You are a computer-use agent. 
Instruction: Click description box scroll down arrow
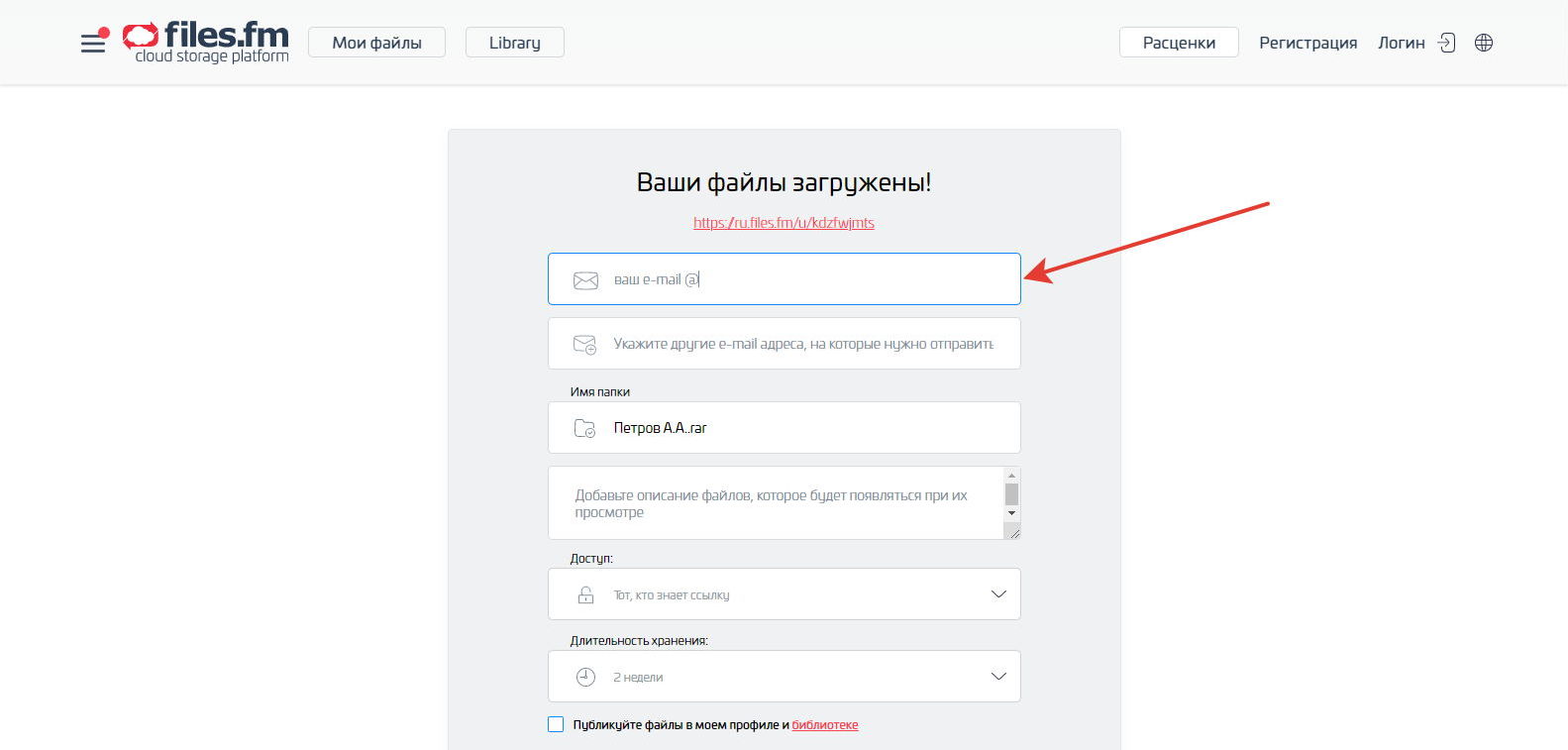click(x=1011, y=513)
